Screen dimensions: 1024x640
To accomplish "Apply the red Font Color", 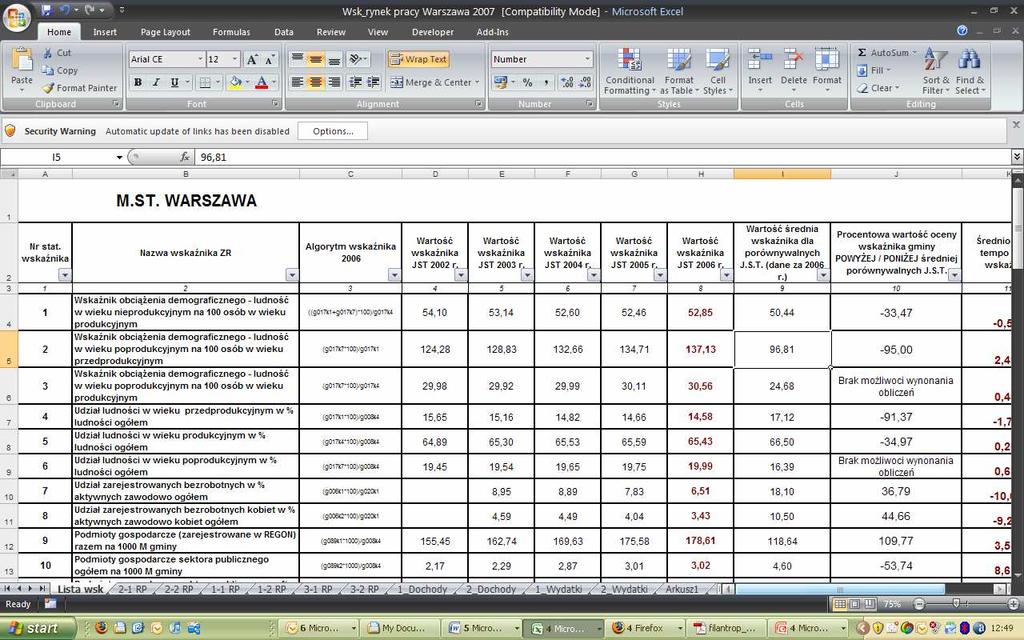I will 261,82.
